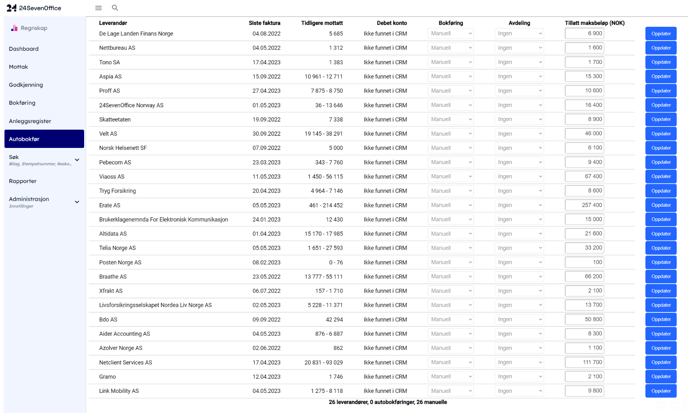Select the Regnskap module icon
Viewport: 688px width, 413px height.
[x=14, y=28]
